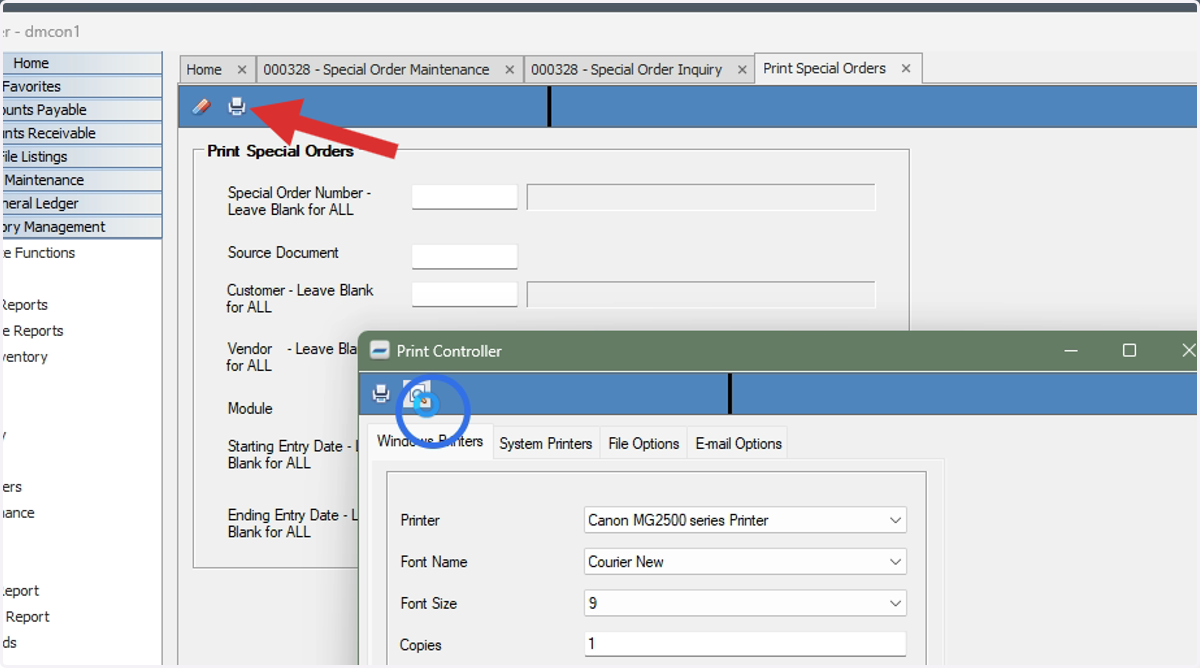This screenshot has height=668, width=1200.
Task: Open the File Listings sidebar section
Action: pyautogui.click(x=81, y=157)
